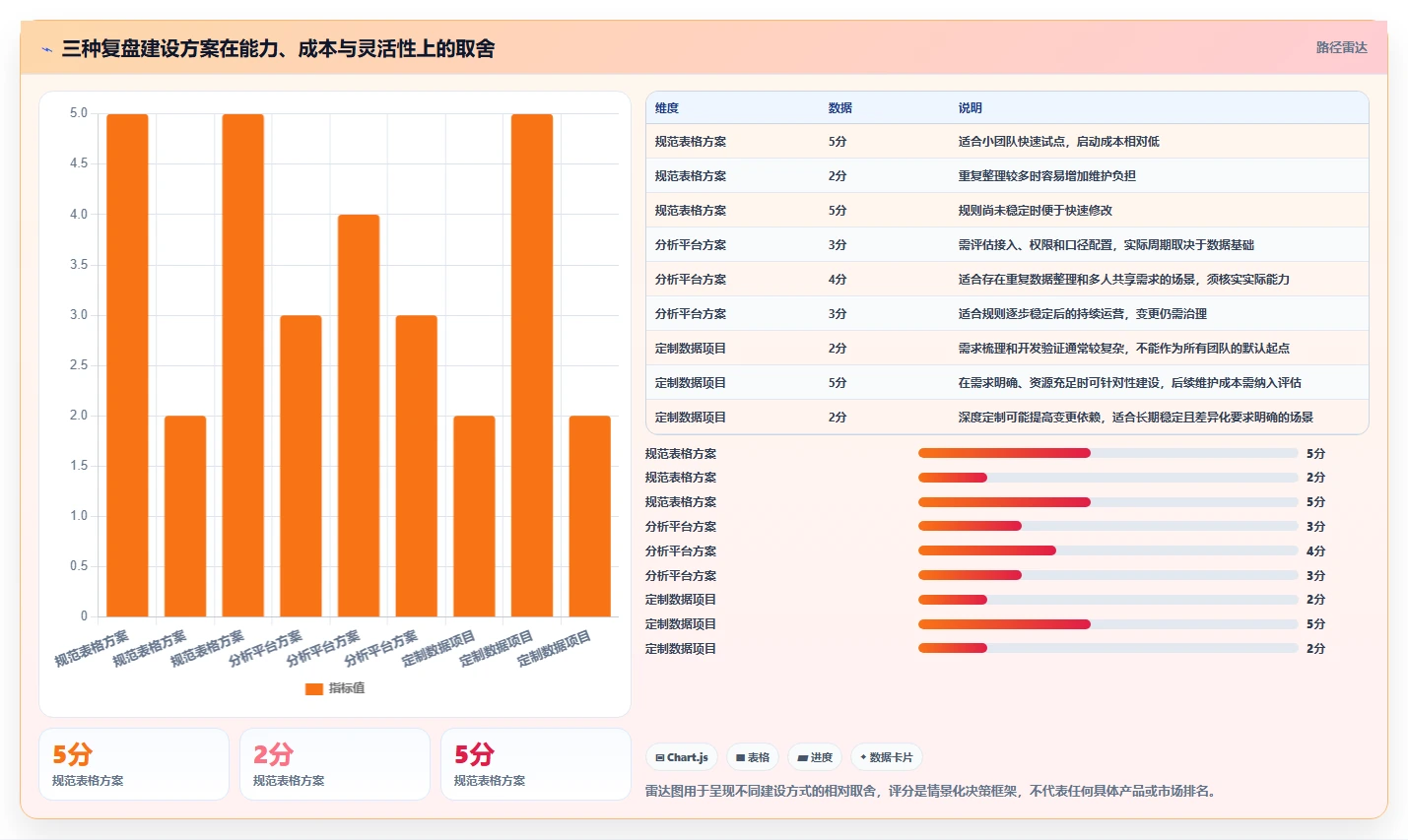Viewport: 1408px width, 840px height.
Task: Click the footer note starting 雷达图用于呈现
Action: [930, 791]
